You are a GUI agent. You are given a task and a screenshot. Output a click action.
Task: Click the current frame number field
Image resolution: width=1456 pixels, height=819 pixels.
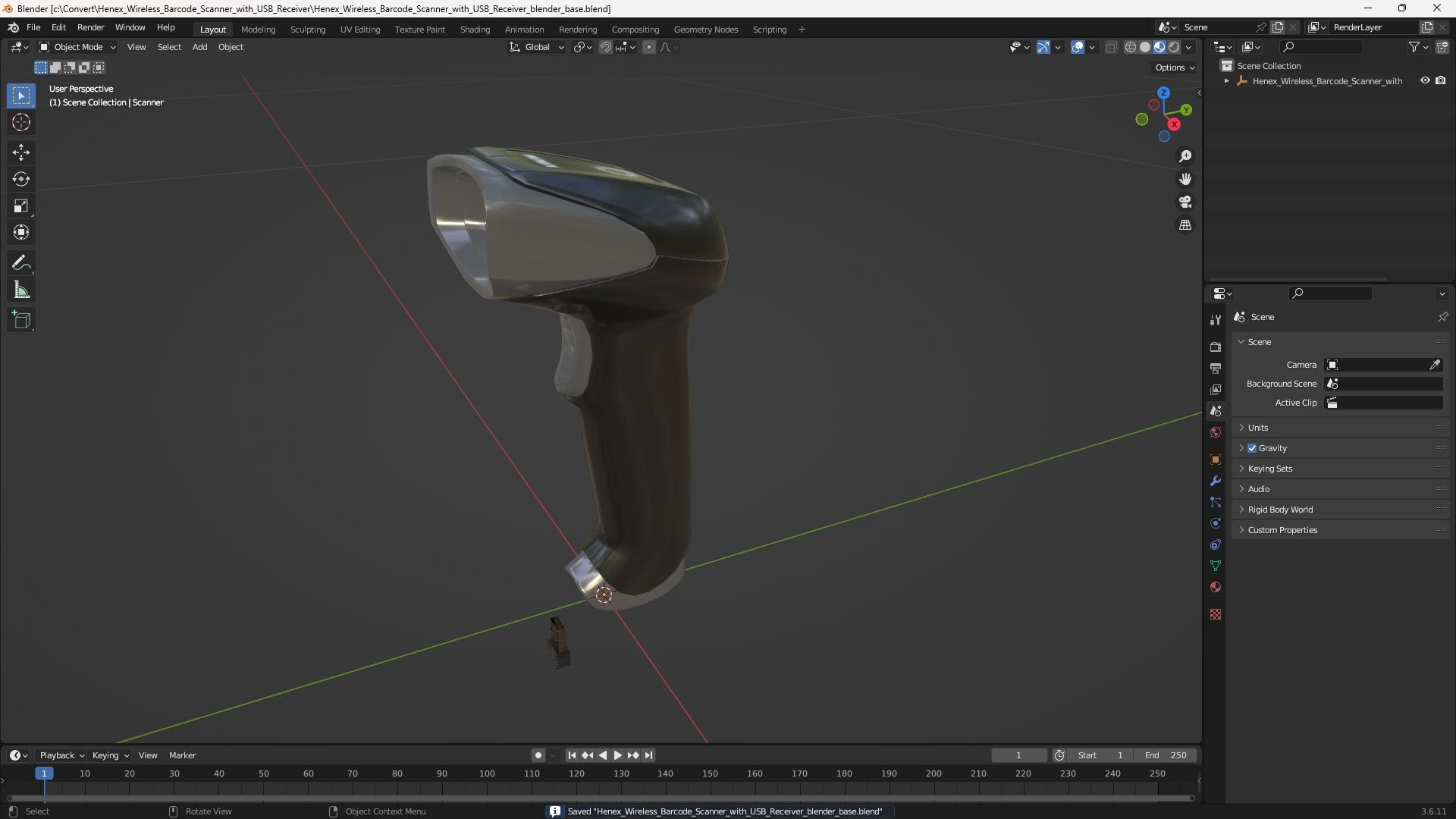click(x=1018, y=755)
